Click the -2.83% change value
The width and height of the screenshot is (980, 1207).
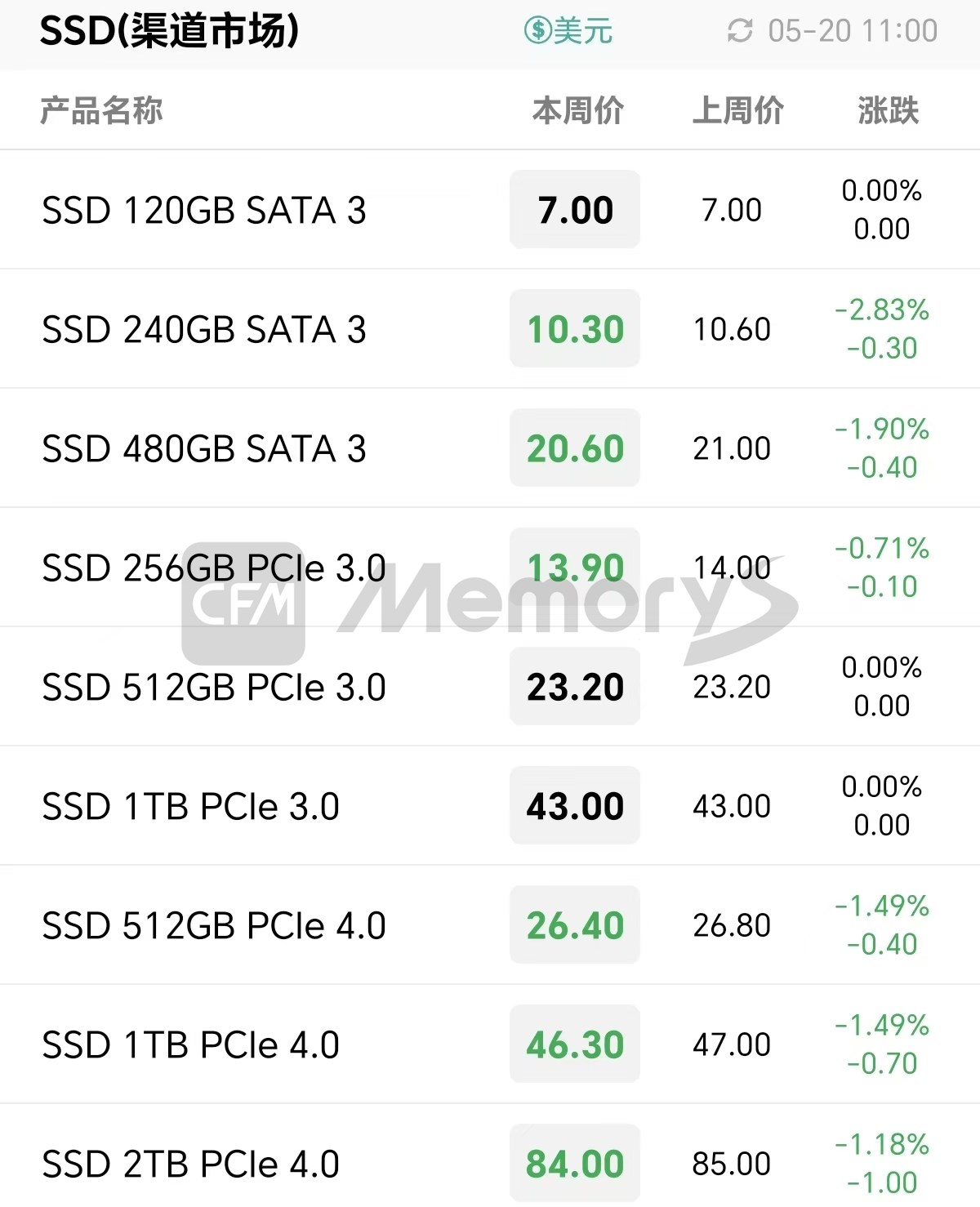click(x=882, y=310)
